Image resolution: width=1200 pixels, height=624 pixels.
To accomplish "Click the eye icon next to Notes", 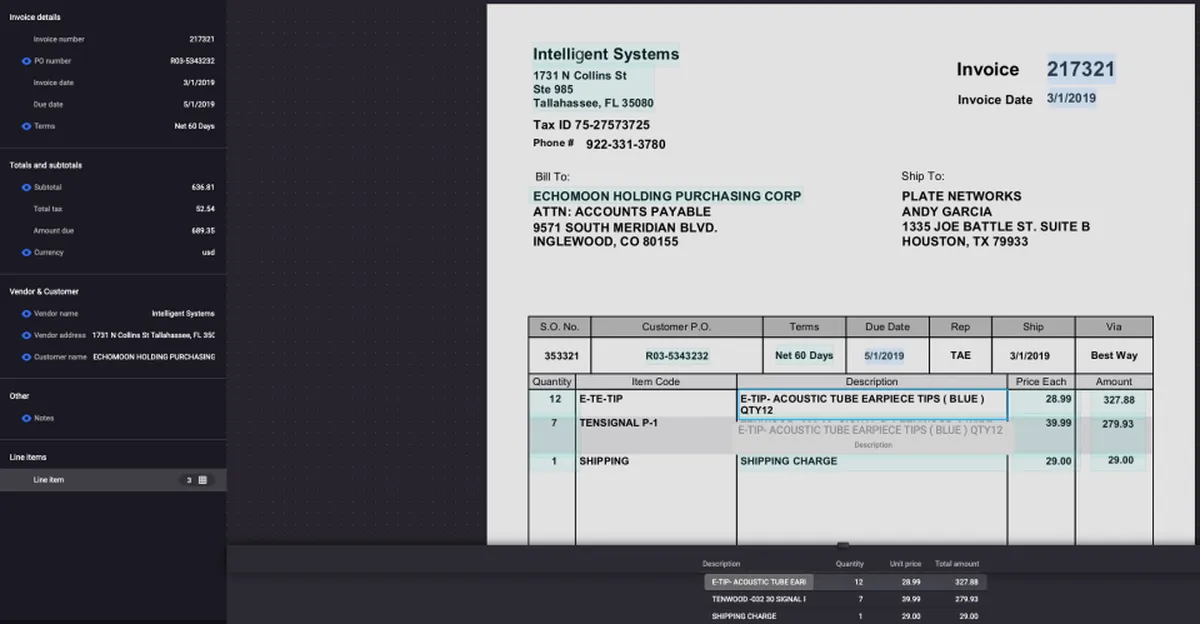I will [26, 418].
